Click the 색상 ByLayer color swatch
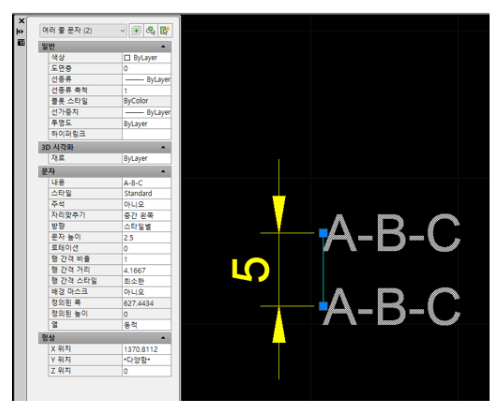The width and height of the screenshot is (498, 417). pyautogui.click(x=127, y=58)
